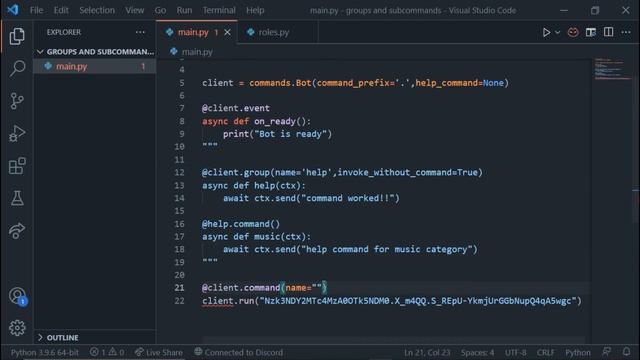The image size is (640, 360).
Task: Start Live Share from status bar
Action: point(159,352)
